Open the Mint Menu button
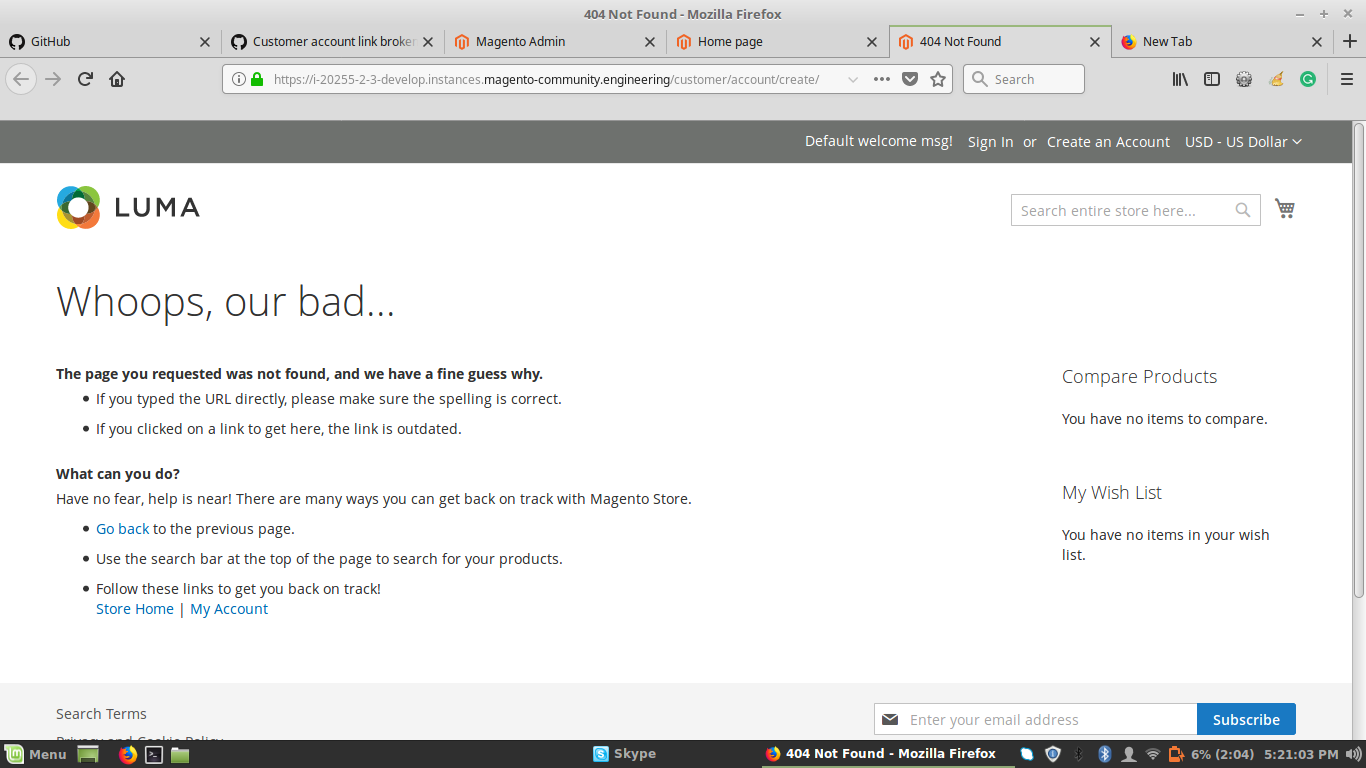Viewport: 1366px width, 768px height. click(36, 754)
